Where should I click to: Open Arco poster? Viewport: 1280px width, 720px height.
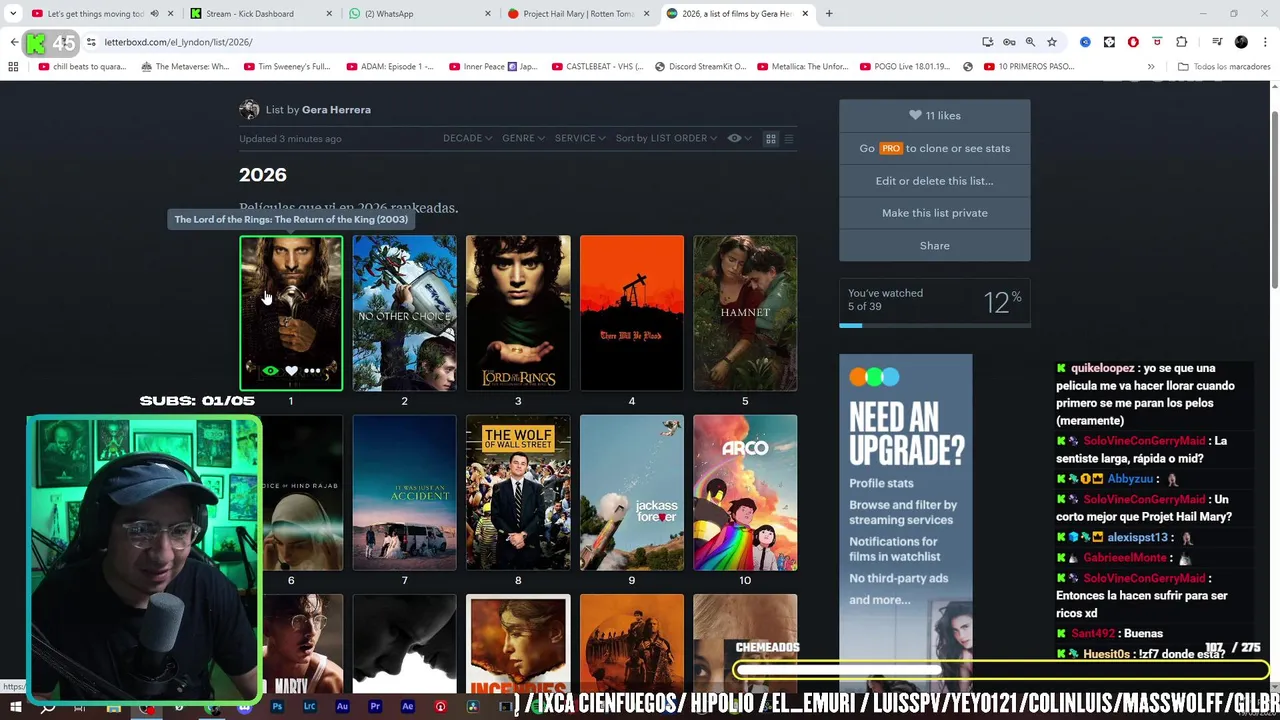tap(745, 493)
